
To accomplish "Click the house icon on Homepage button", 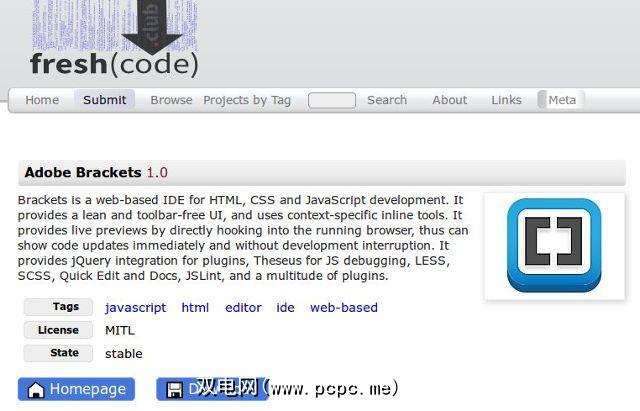I will click(36, 390).
